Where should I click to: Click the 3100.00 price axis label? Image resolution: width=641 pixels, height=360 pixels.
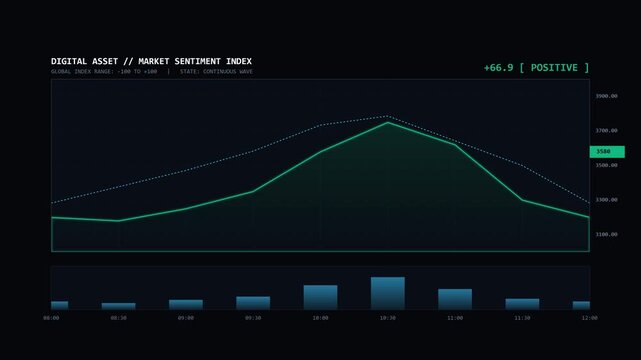click(606, 235)
